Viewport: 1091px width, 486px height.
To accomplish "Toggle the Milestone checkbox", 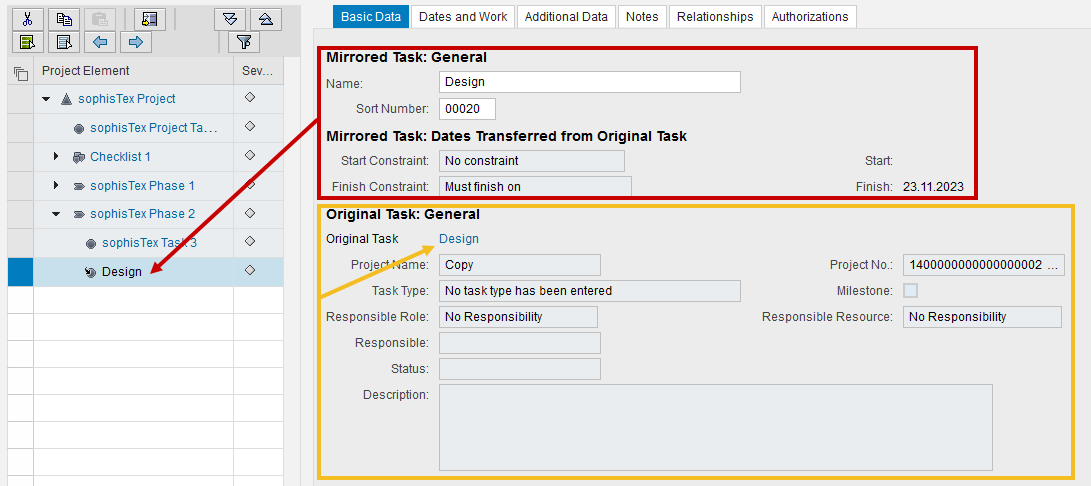I will click(910, 291).
